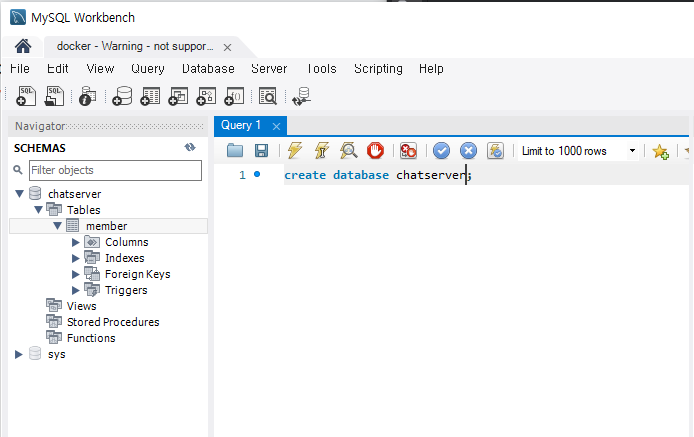Open the home tab icon
This screenshot has width=694, height=437.
tap(23, 46)
